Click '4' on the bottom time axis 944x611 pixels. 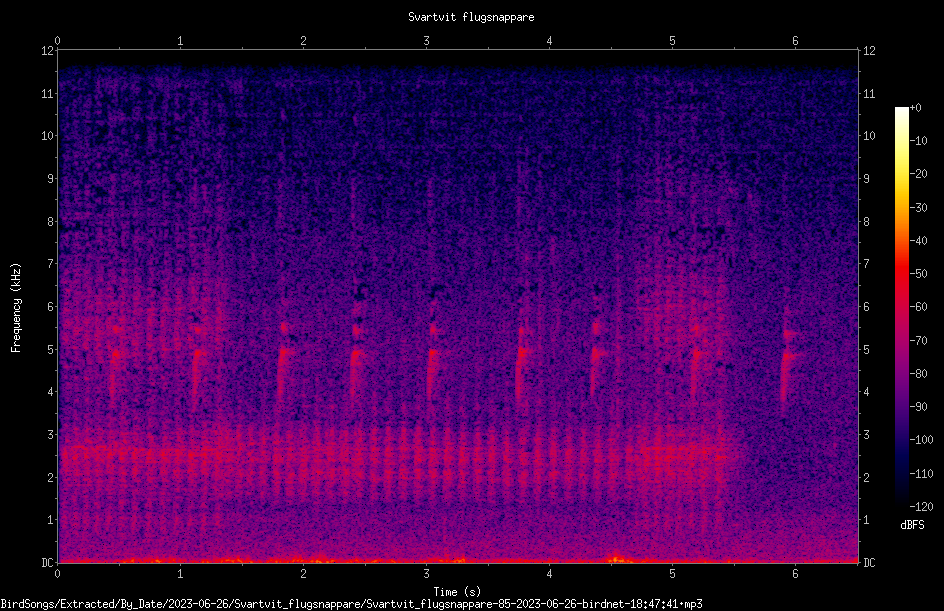pyautogui.click(x=549, y=574)
